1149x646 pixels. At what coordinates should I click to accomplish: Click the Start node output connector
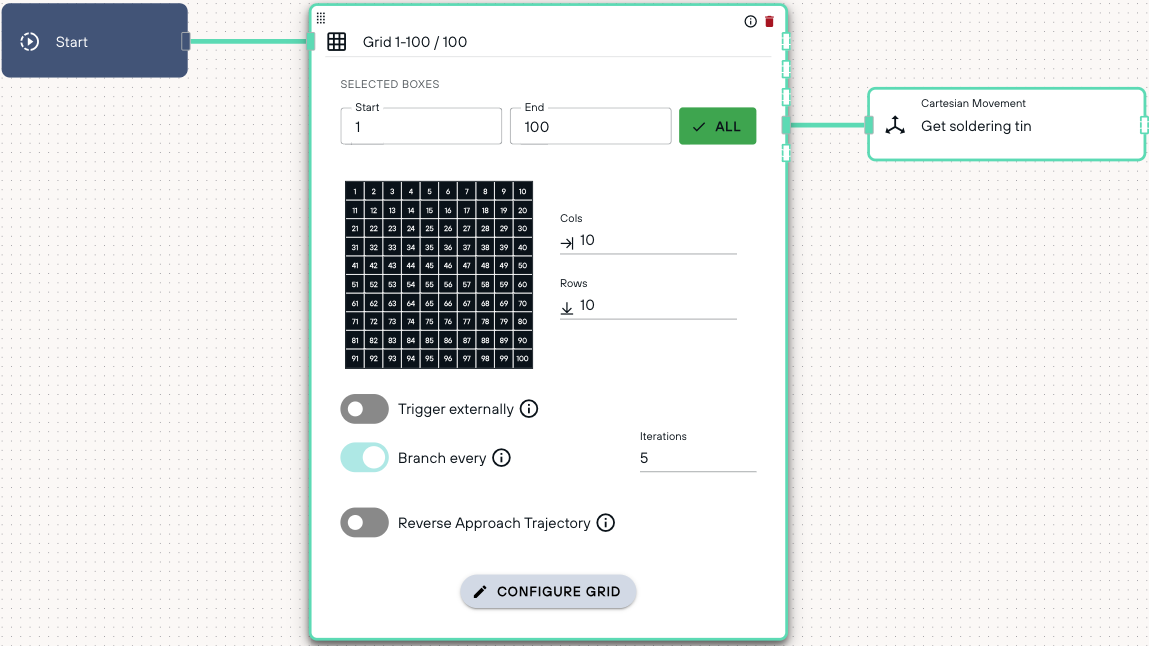186,42
